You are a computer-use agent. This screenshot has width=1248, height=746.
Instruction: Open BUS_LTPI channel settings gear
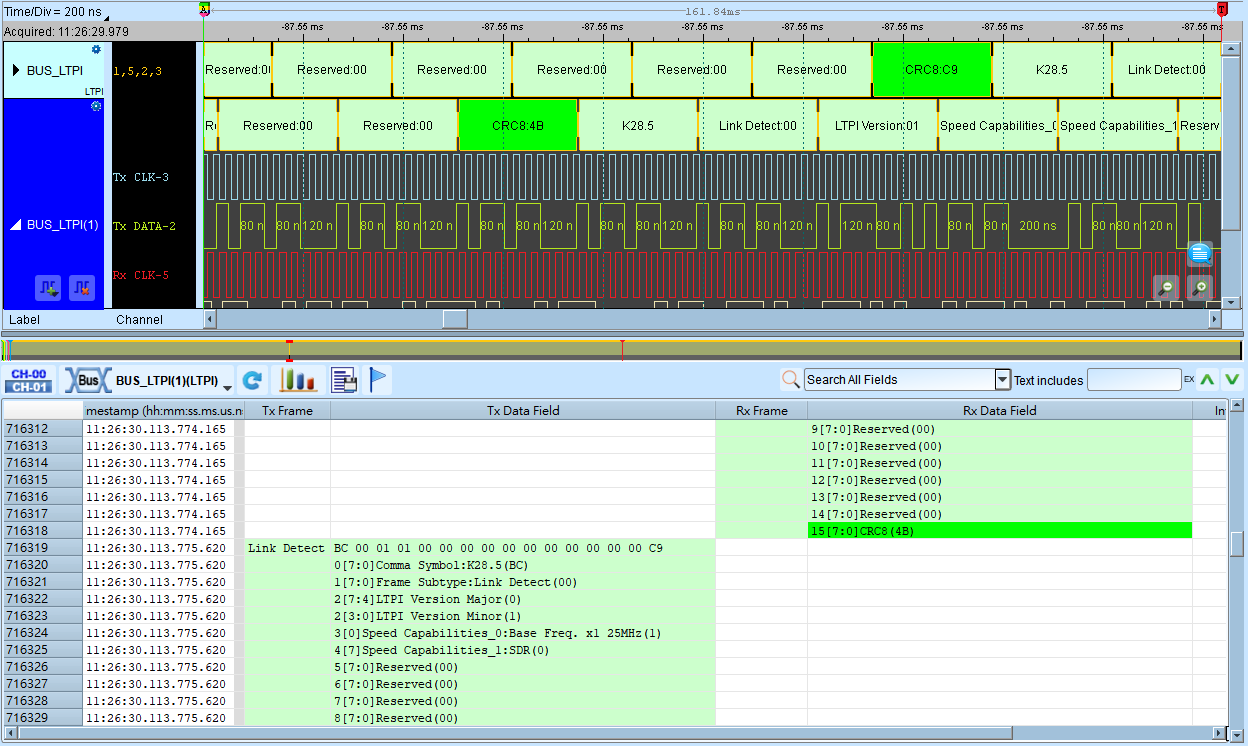[x=96, y=49]
